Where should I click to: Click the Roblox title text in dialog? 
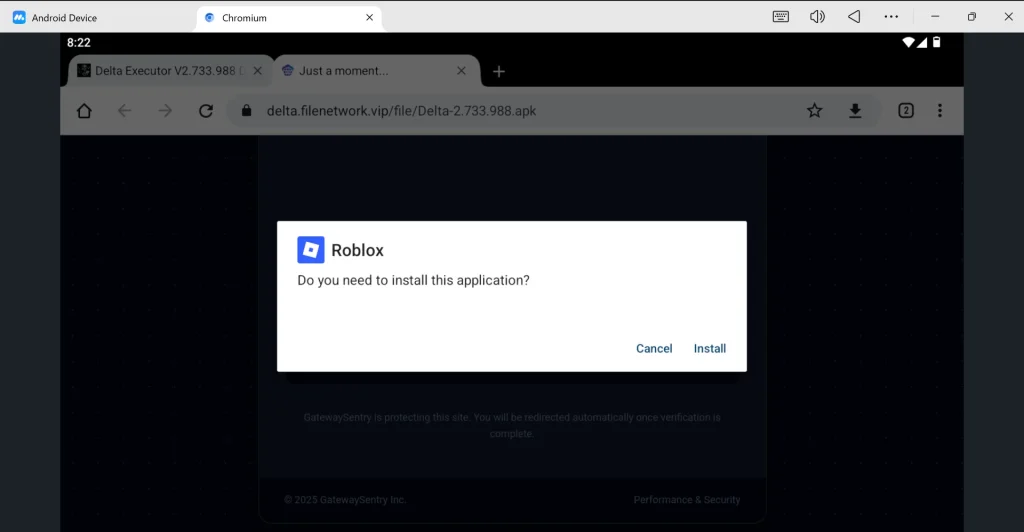[357, 250]
